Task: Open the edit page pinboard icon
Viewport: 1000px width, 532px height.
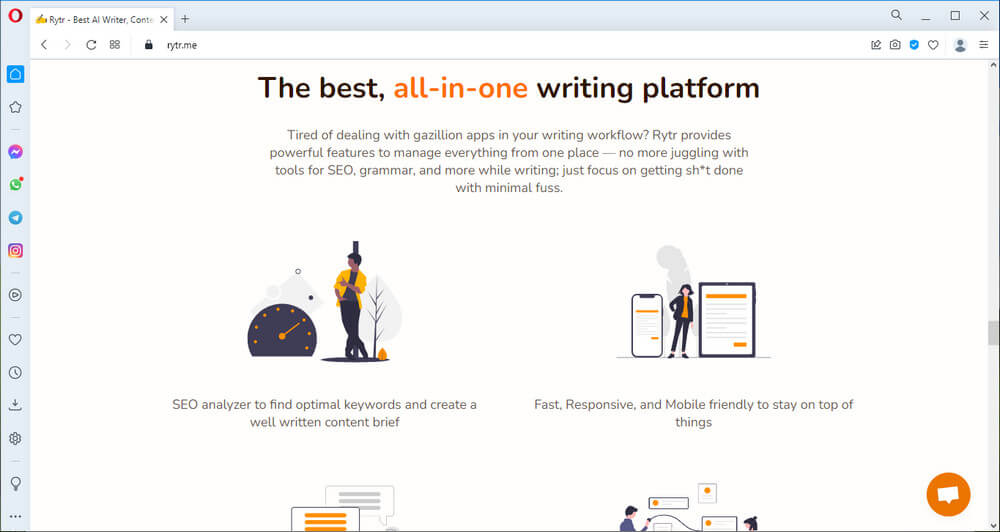Action: point(876,45)
